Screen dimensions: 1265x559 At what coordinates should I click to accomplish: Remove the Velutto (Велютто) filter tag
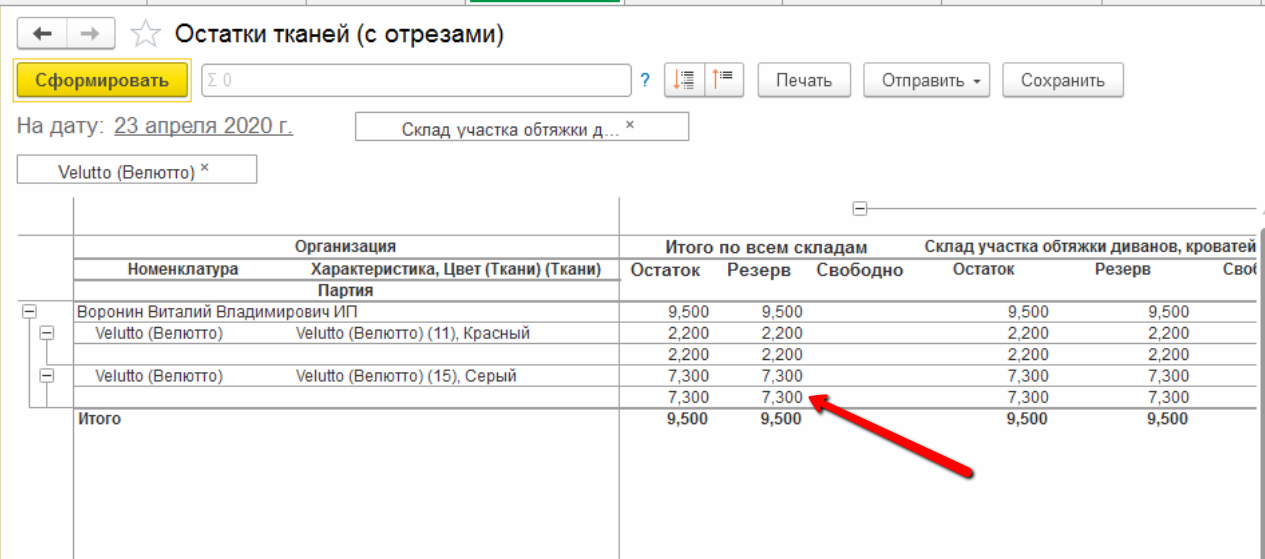[204, 167]
